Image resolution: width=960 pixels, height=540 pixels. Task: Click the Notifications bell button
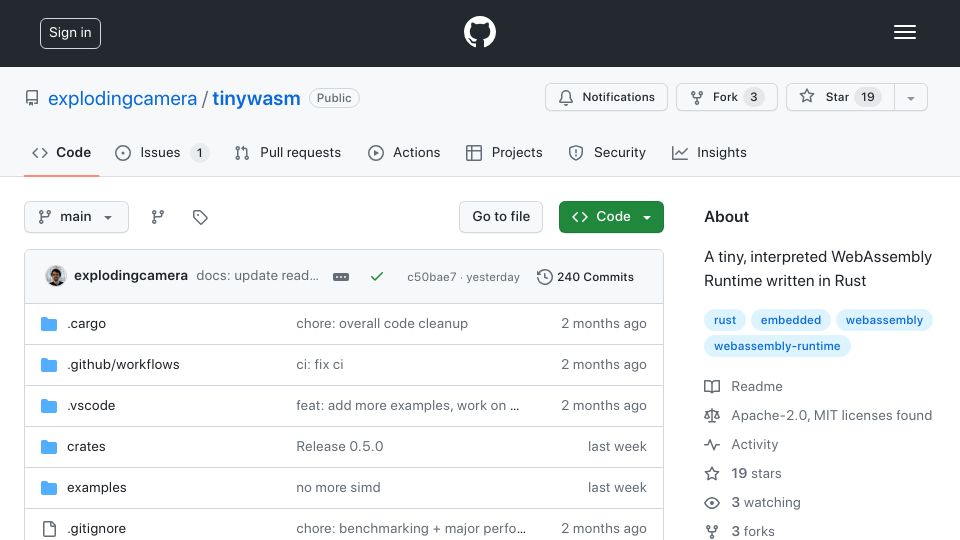[x=606, y=97]
